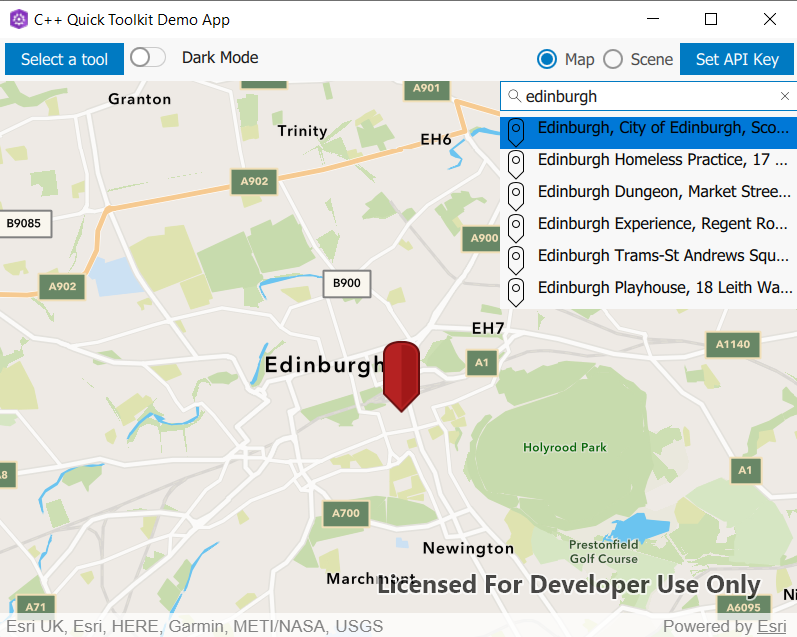
Task: Maximize the application window
Action: tap(711, 19)
